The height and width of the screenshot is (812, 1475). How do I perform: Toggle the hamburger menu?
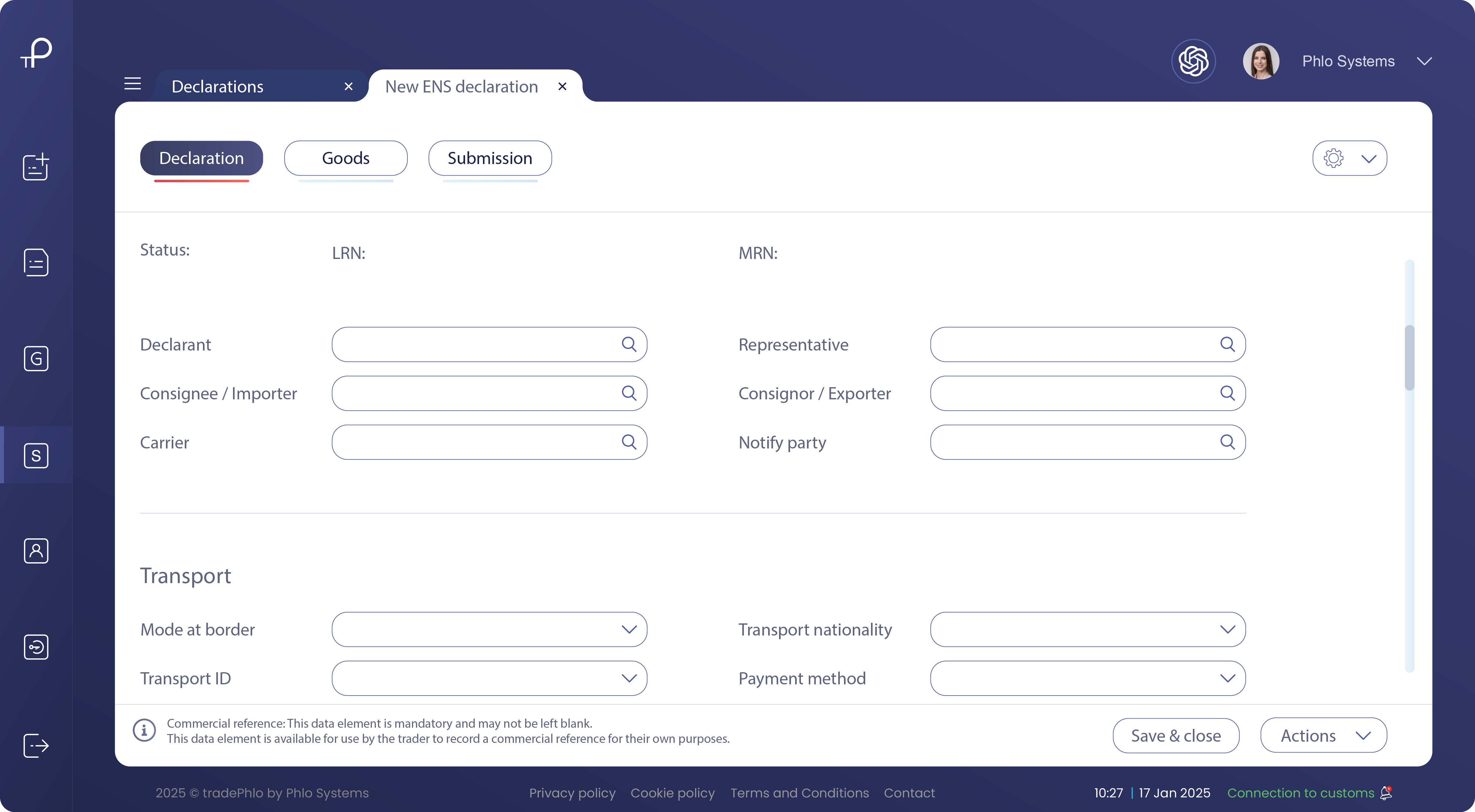click(x=132, y=84)
